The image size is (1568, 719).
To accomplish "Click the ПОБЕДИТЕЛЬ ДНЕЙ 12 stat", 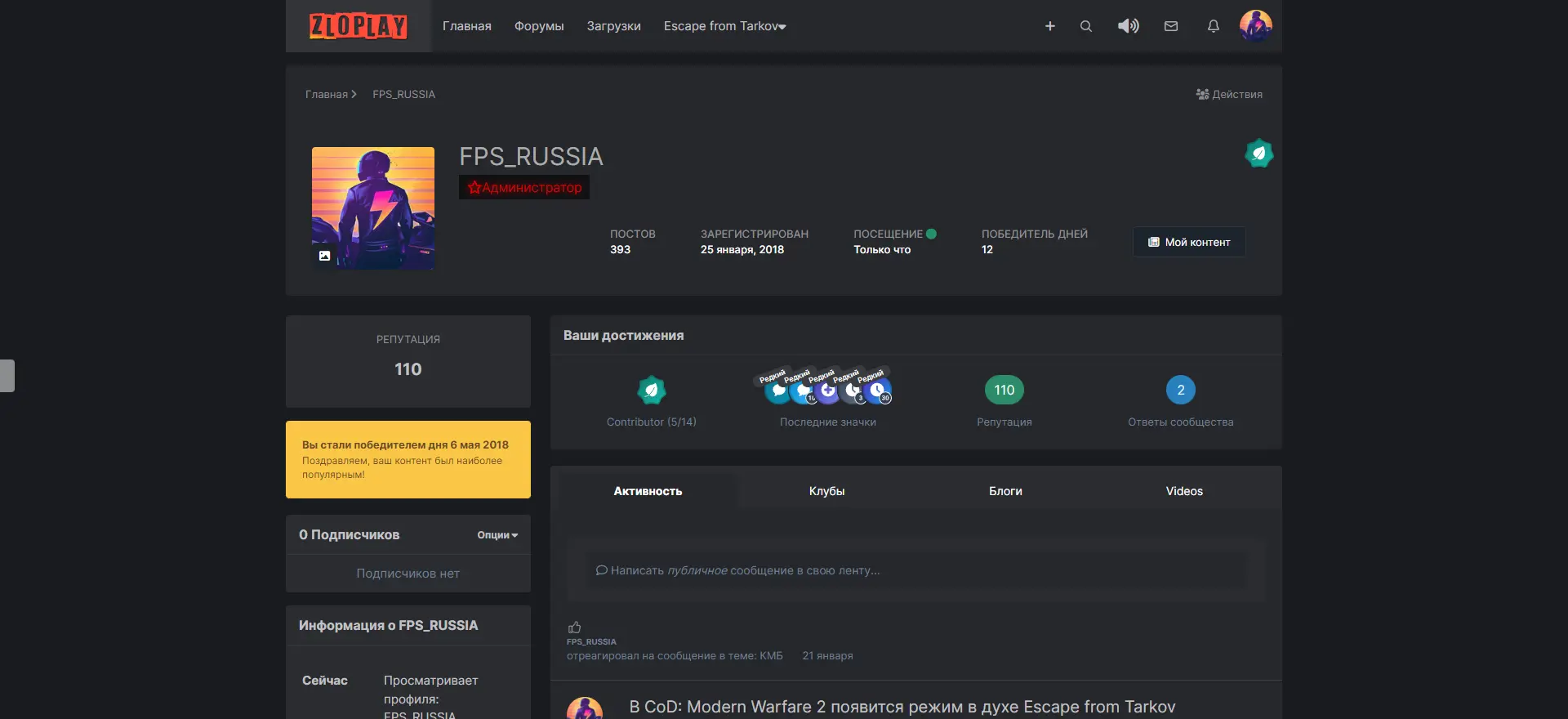I will pyautogui.click(x=1035, y=242).
